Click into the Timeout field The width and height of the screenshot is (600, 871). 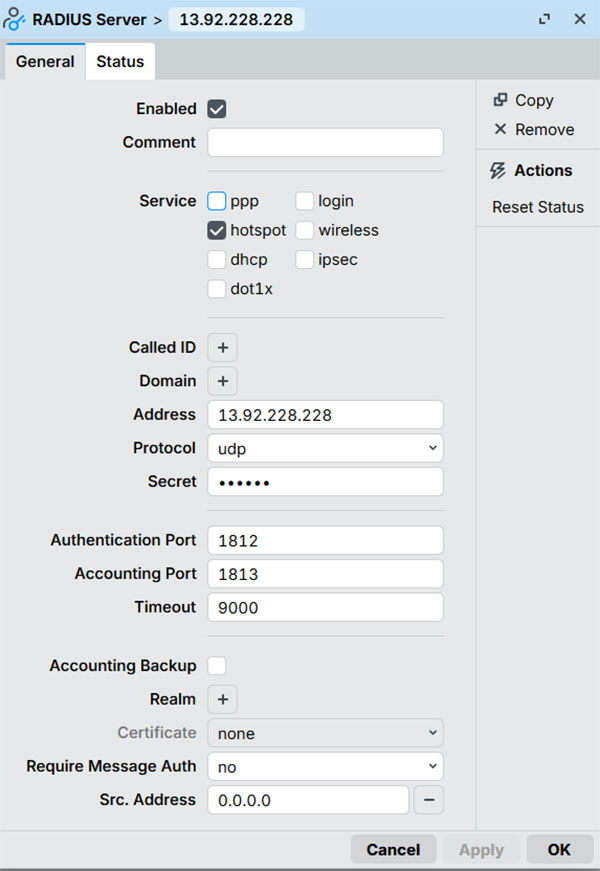325,607
